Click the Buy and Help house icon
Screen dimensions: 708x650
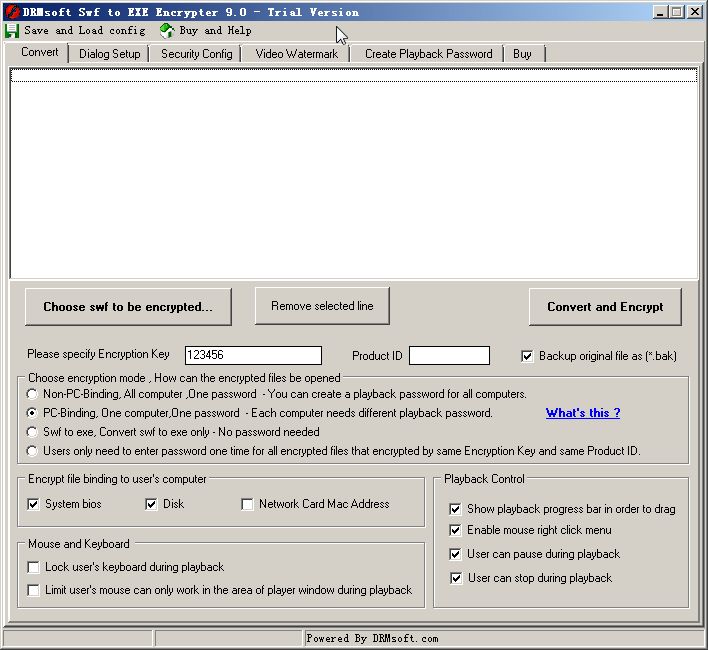(x=167, y=30)
